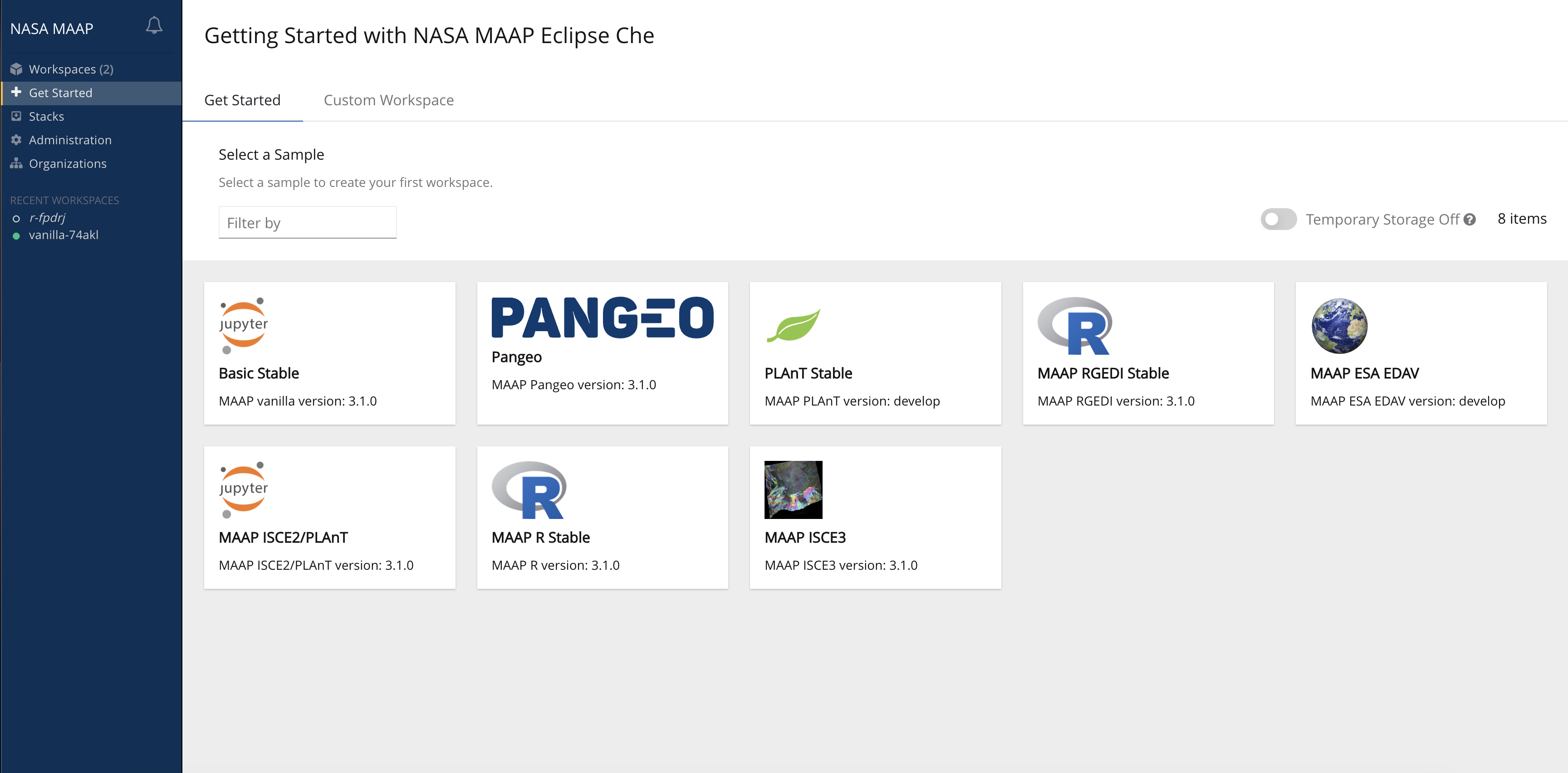Click Temporary Storage help question icon
The height and width of the screenshot is (773, 1568).
1470,219
